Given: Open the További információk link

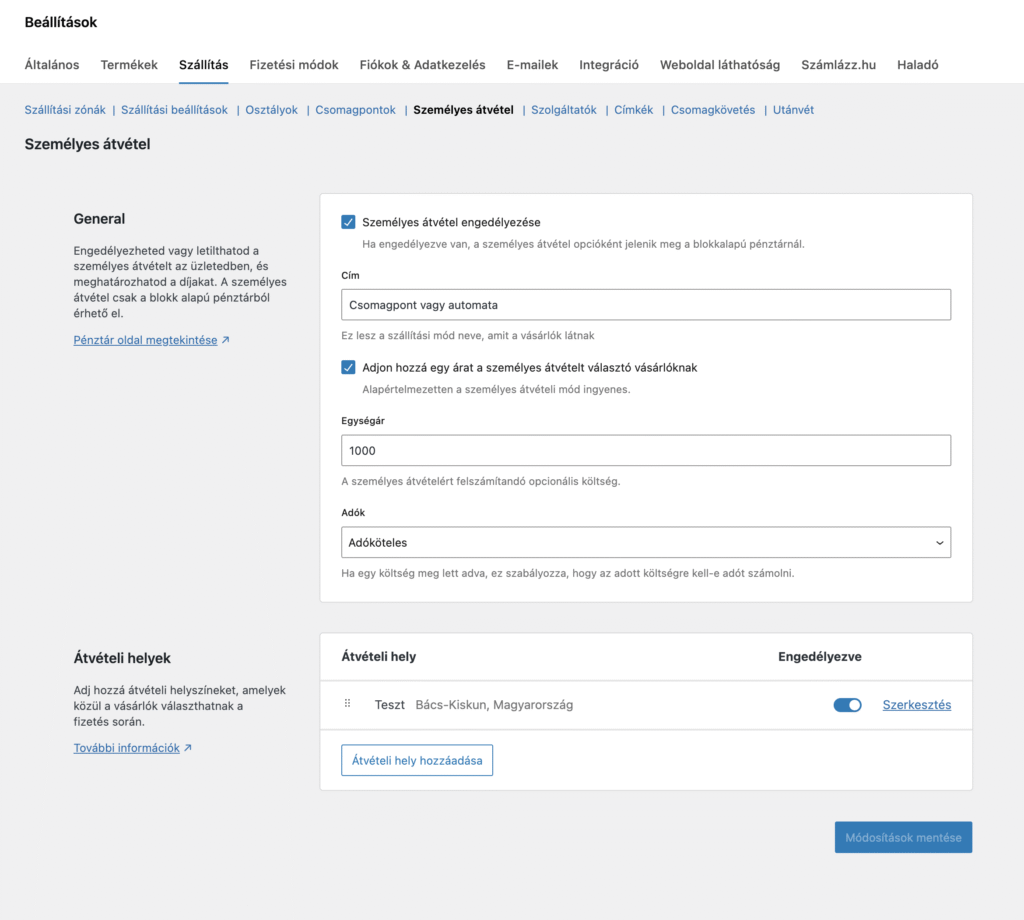Looking at the screenshot, I should click(x=127, y=747).
